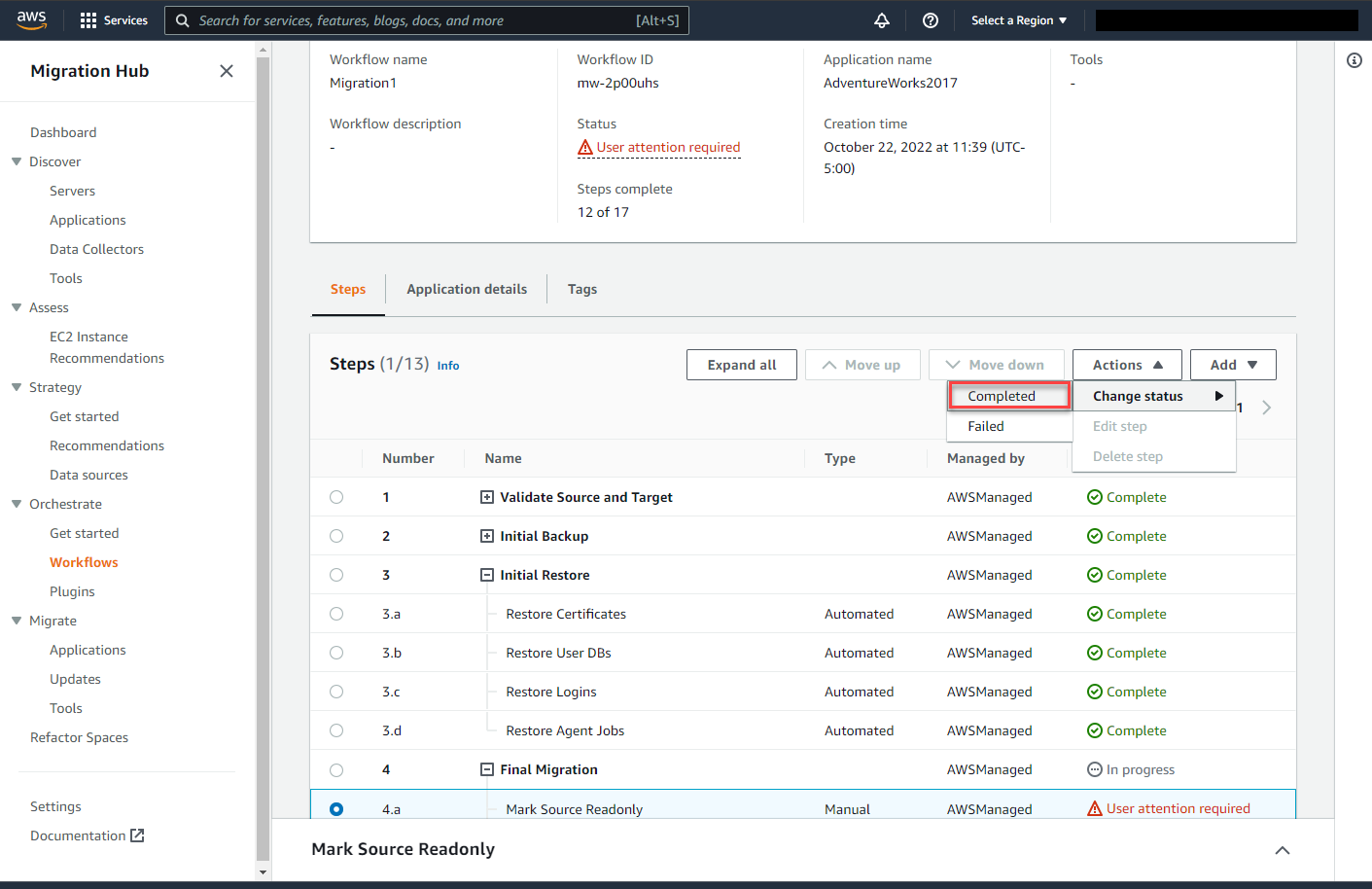Switch to the Steps tab

348,289
